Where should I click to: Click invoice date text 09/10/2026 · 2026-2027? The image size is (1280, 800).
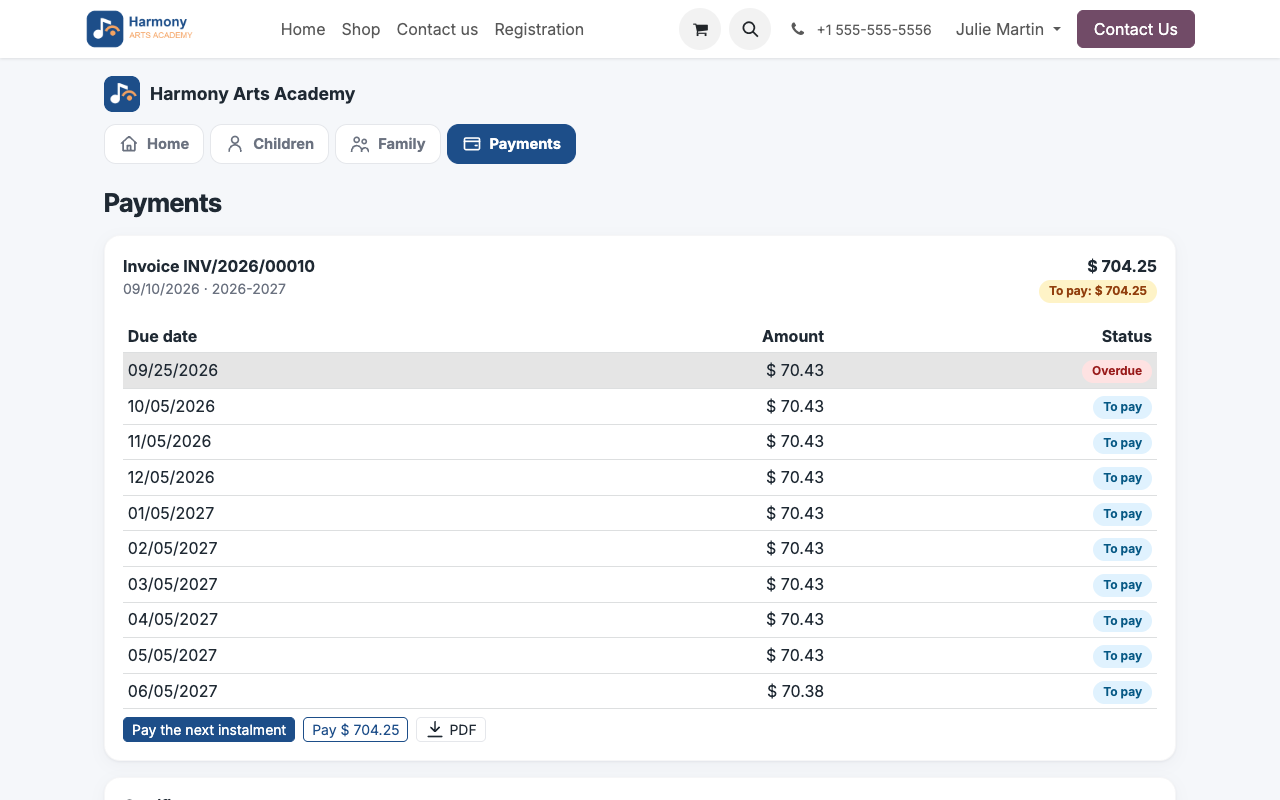point(204,289)
